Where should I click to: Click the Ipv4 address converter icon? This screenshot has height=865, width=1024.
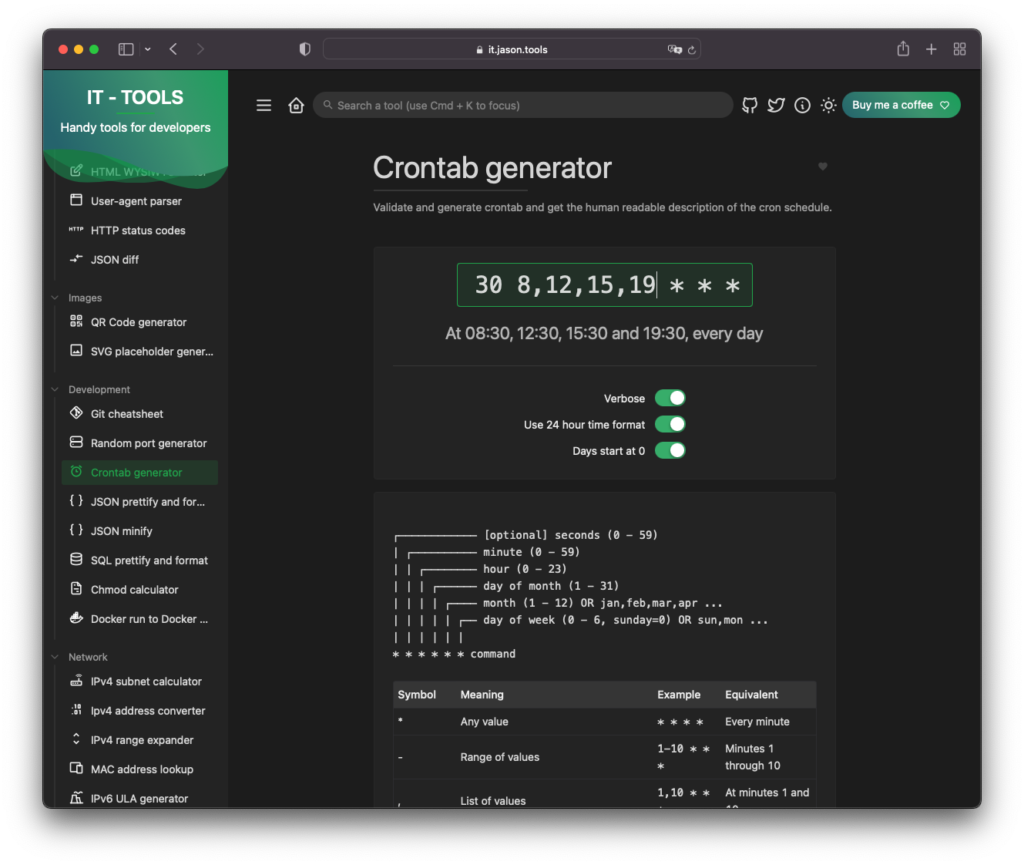76,710
